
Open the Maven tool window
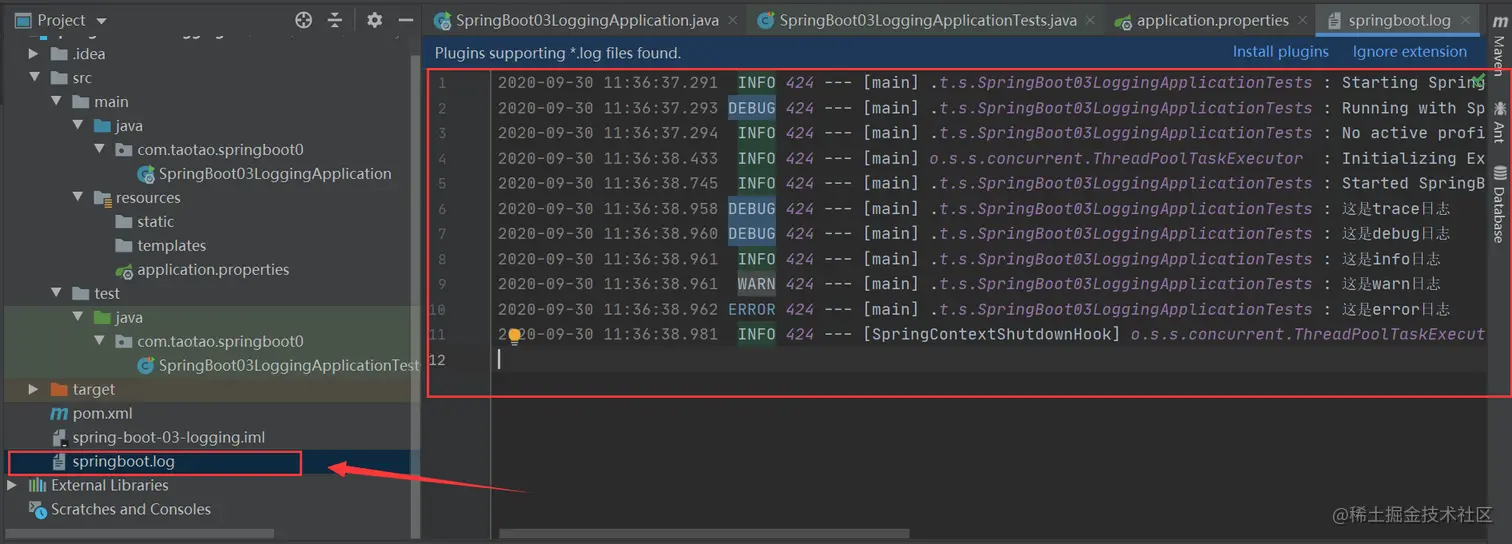pyautogui.click(x=1498, y=48)
